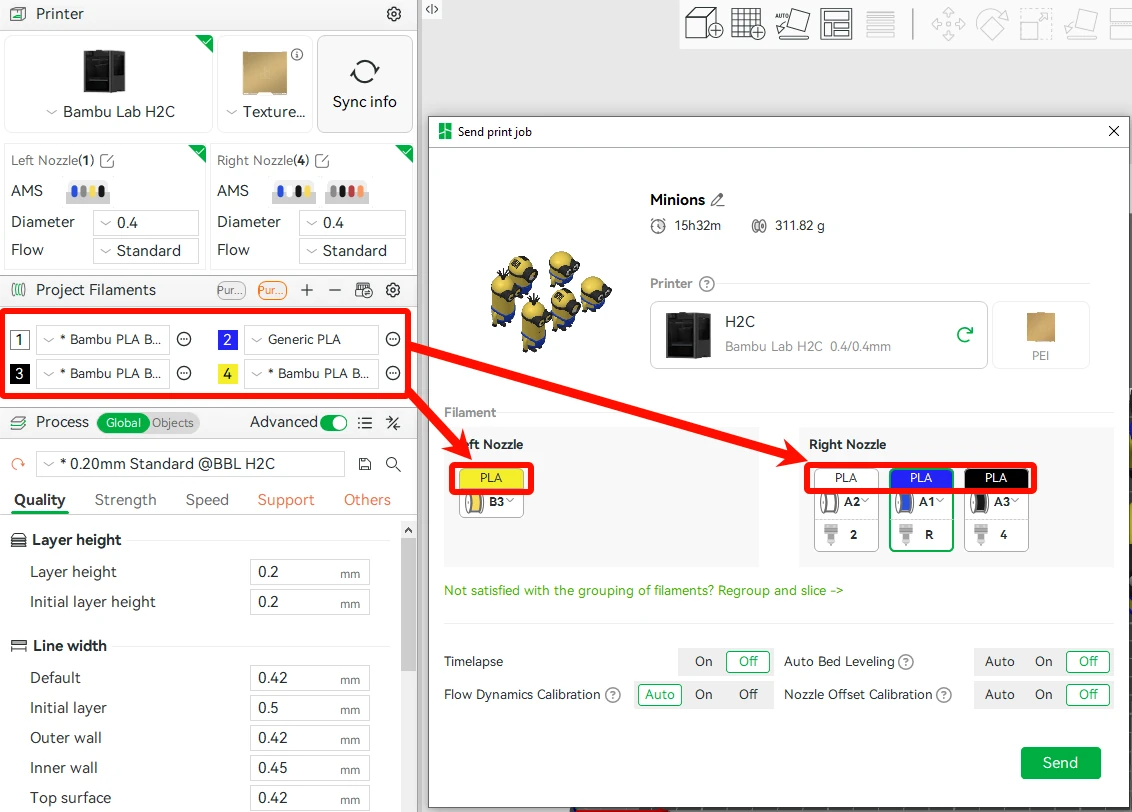Screen dimensions: 1132x812
Task: Open filament 2 Generic PLA dropdown
Action: (311, 339)
